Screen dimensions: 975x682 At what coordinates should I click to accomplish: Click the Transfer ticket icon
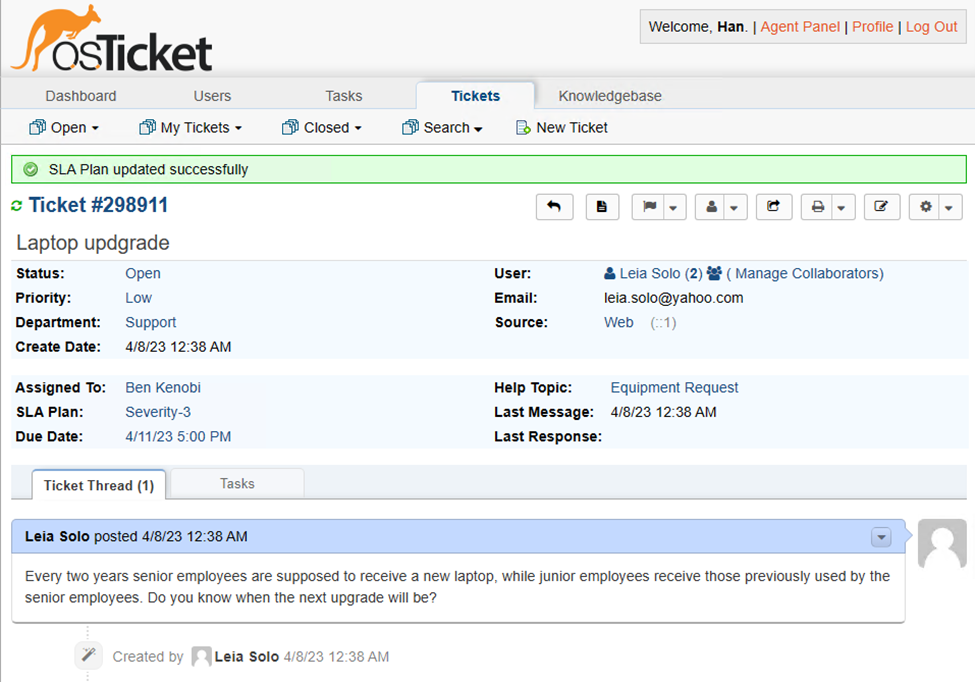click(775, 207)
